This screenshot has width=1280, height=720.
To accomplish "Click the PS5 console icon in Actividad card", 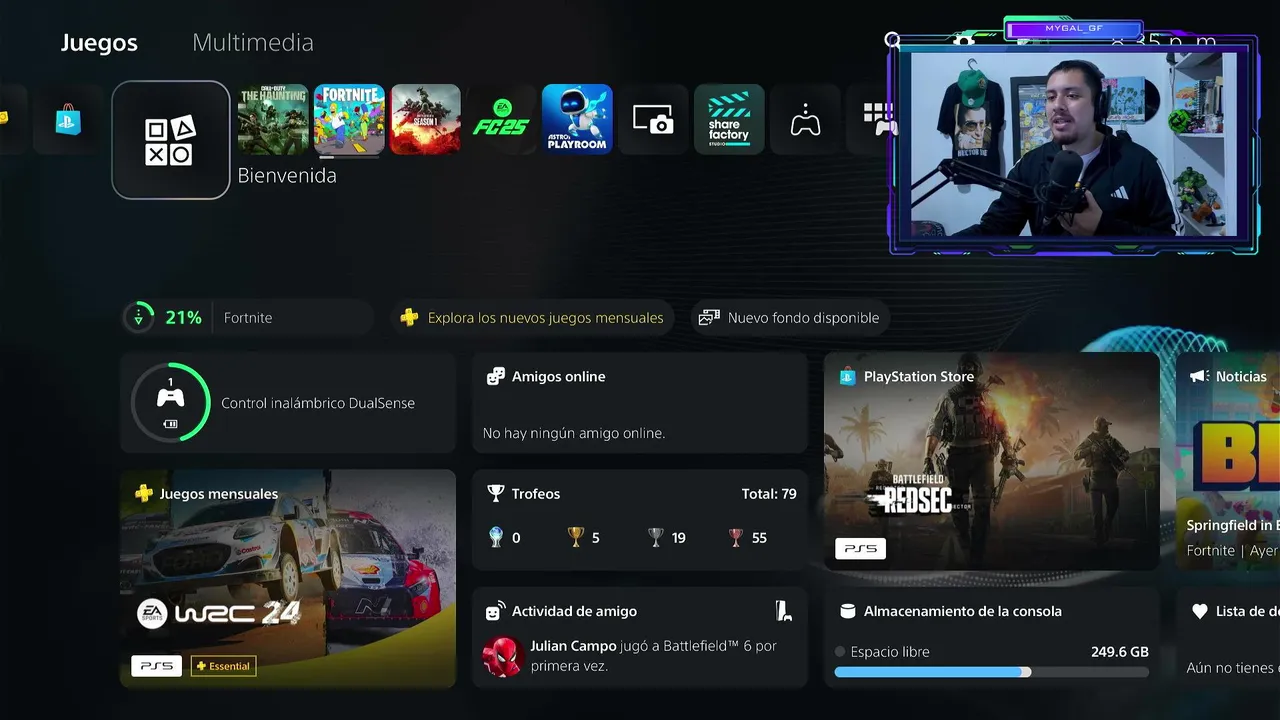I will [x=784, y=611].
